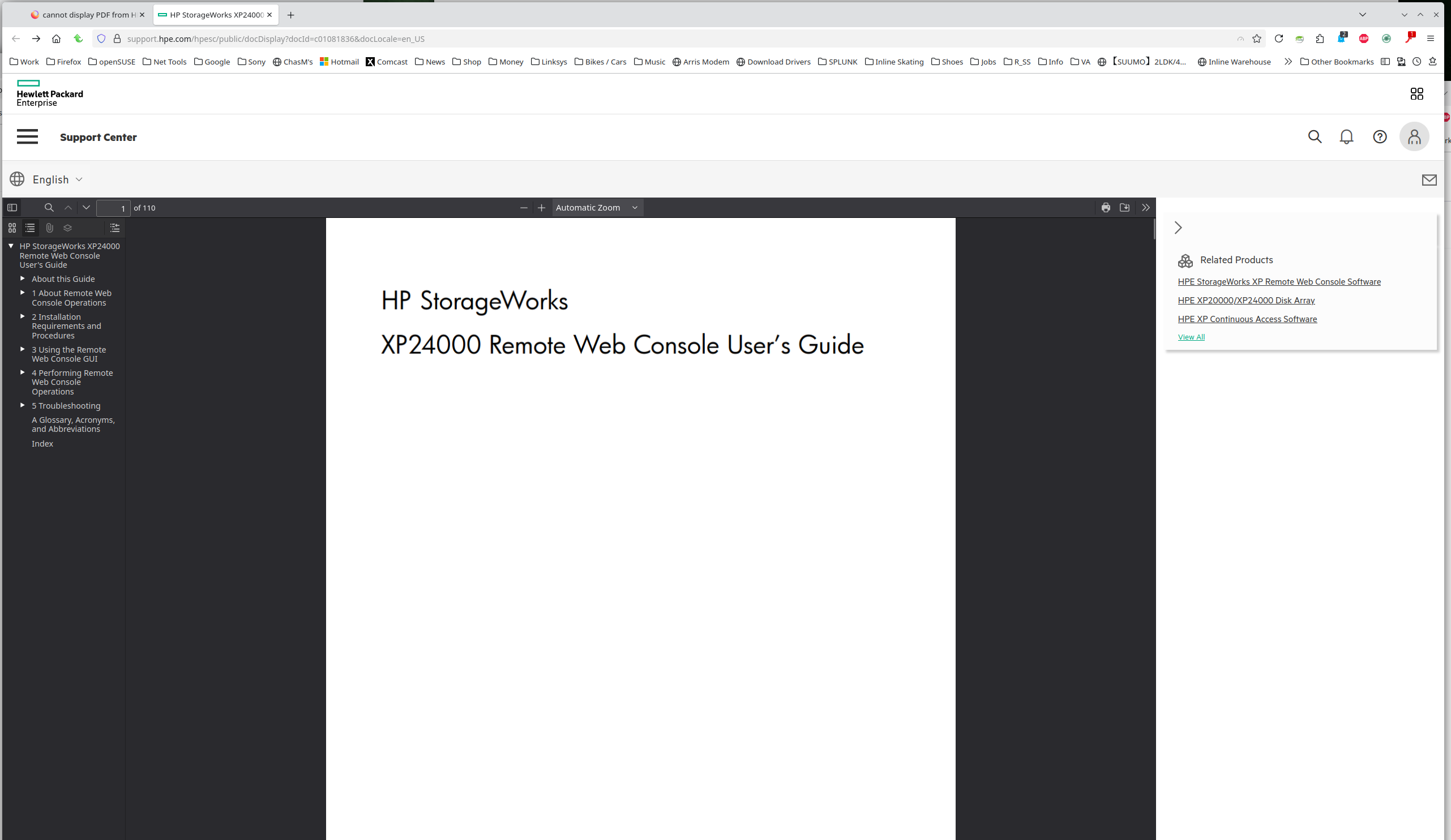
Task: Print the PDF document
Action: pos(1106,208)
